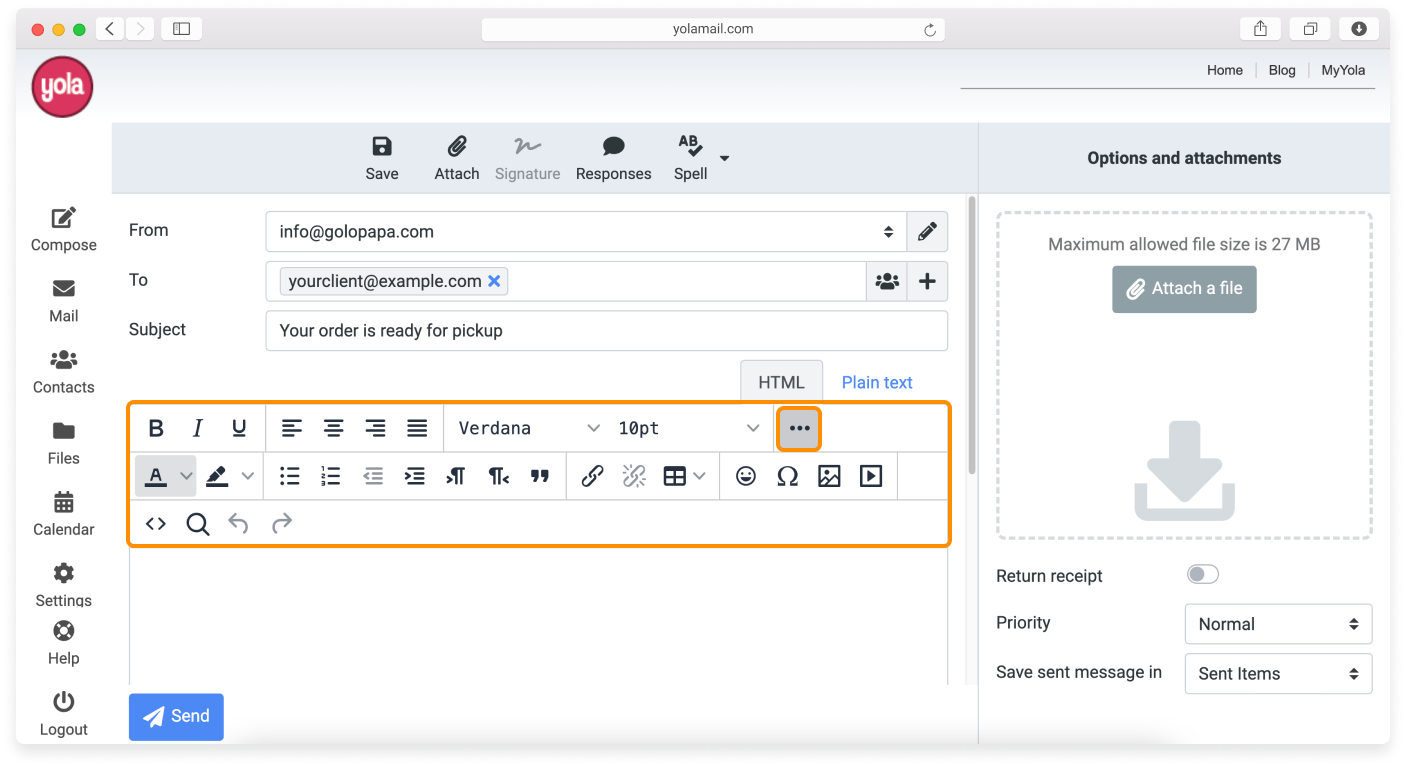Open the HTML source code editor
Screen dimensions: 1406x768
point(155,523)
